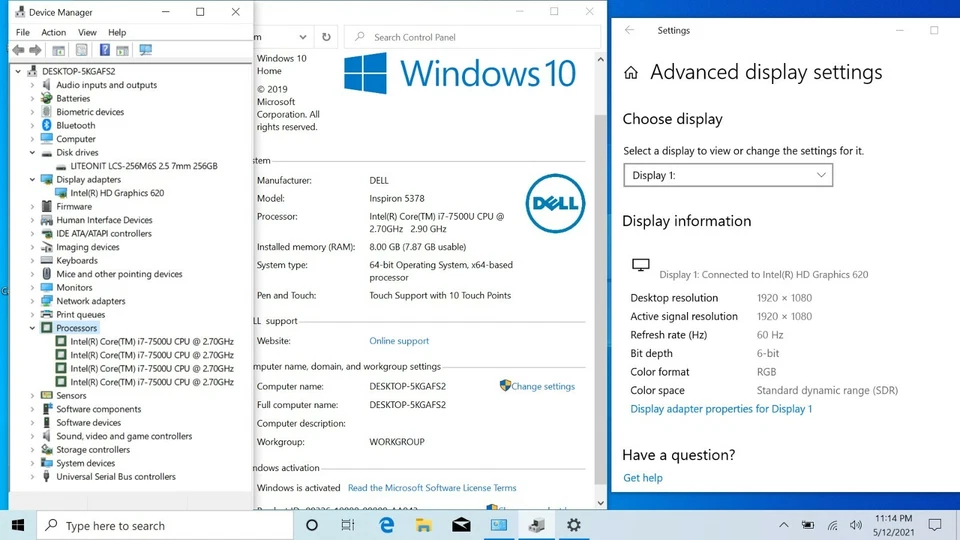Launch Microsoft Edge from the taskbar

coord(386,525)
